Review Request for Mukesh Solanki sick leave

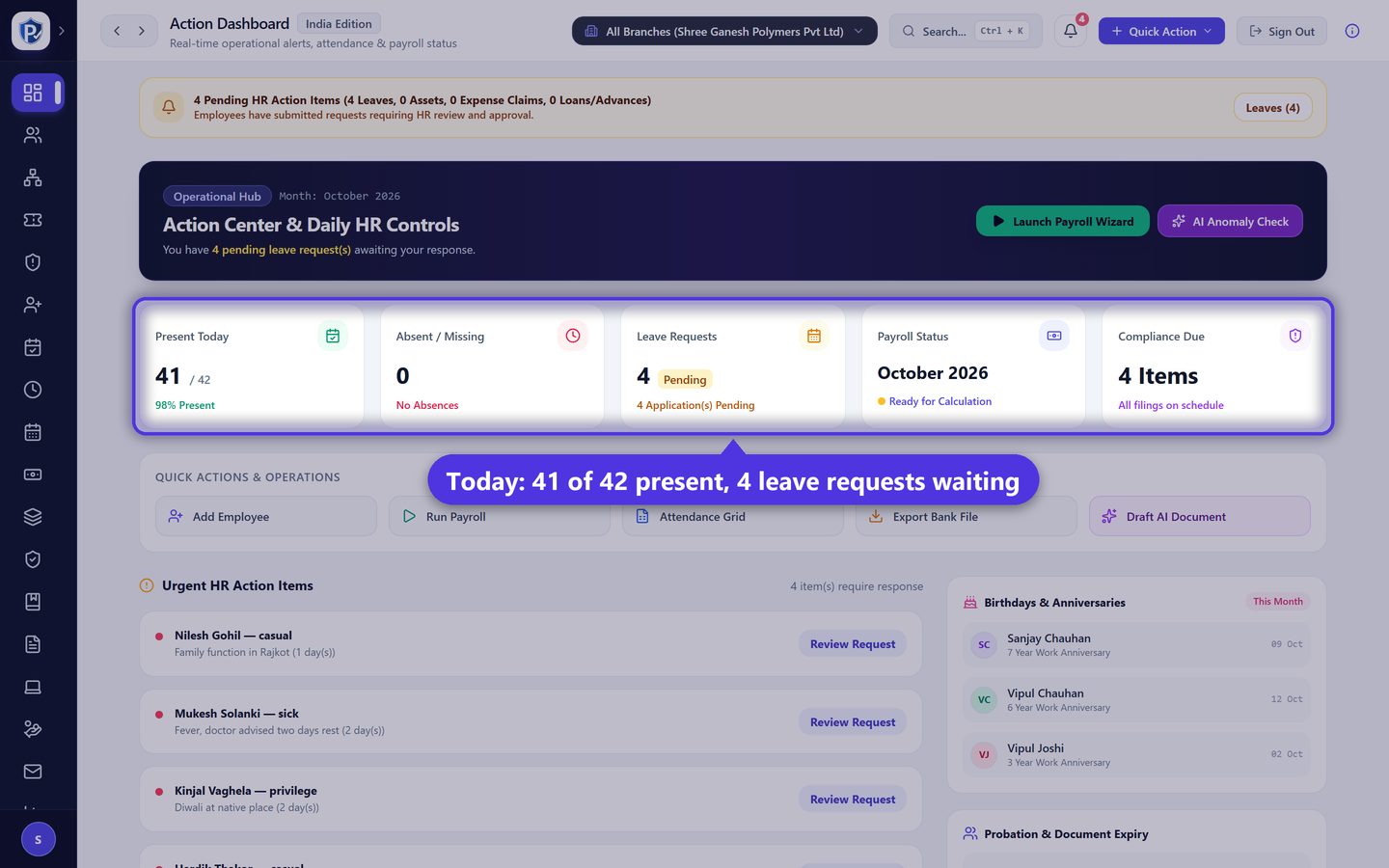point(853,721)
